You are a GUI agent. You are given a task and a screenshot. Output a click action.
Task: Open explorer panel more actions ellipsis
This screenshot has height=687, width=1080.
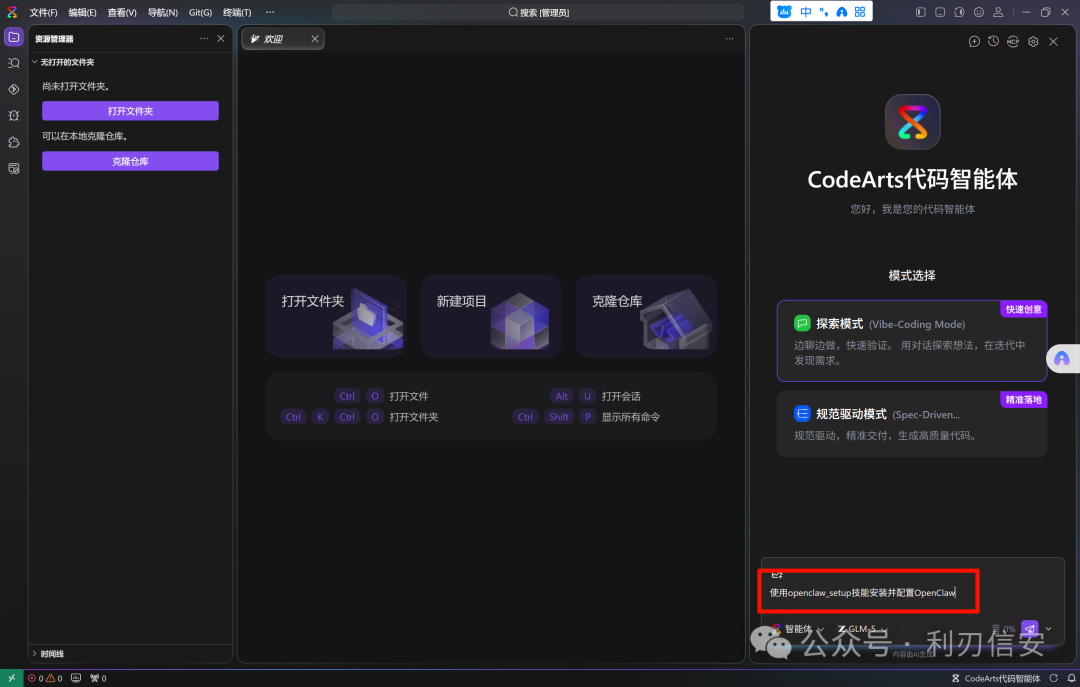204,39
